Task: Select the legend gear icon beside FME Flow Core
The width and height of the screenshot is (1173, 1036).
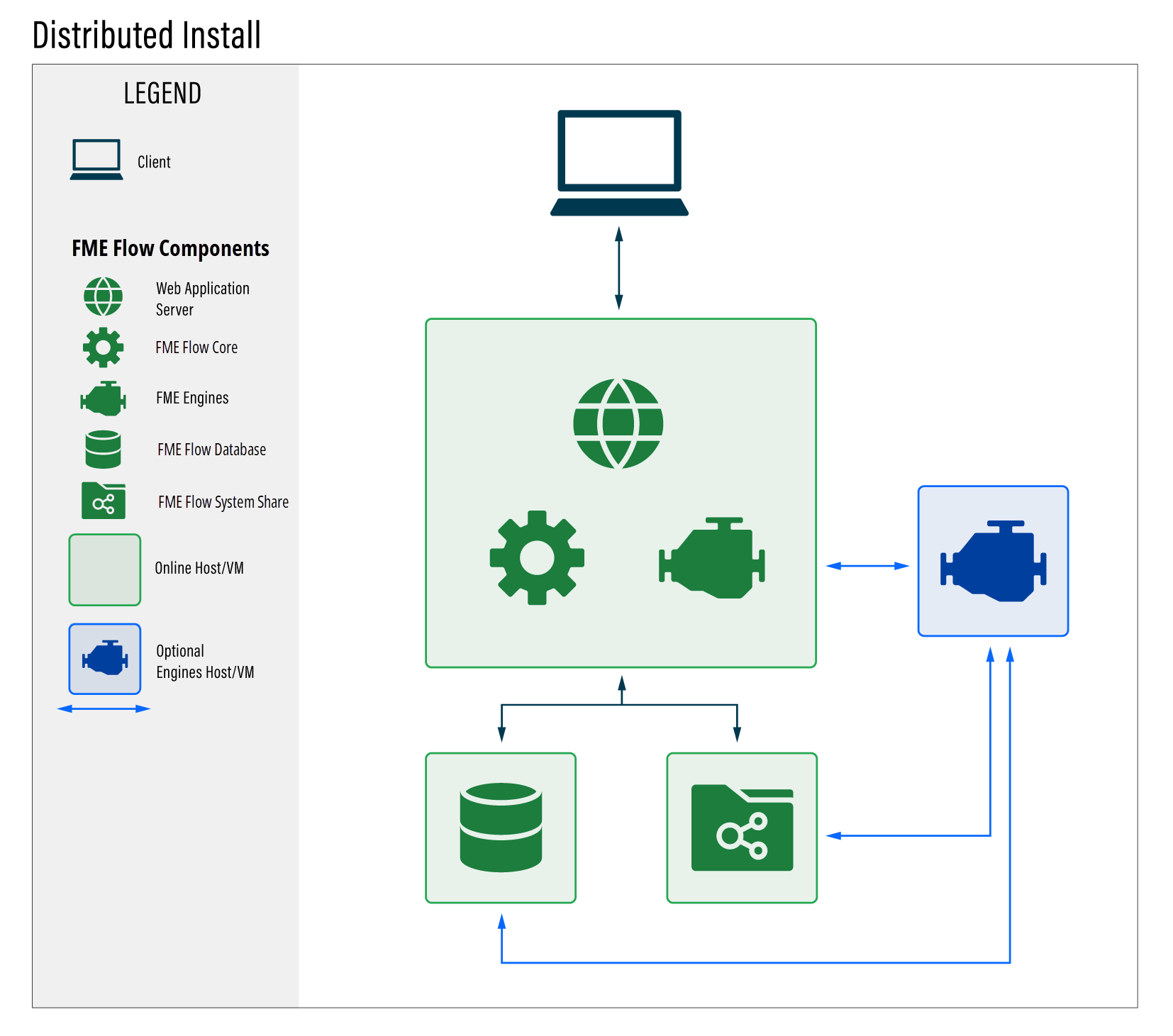Action: (104, 347)
